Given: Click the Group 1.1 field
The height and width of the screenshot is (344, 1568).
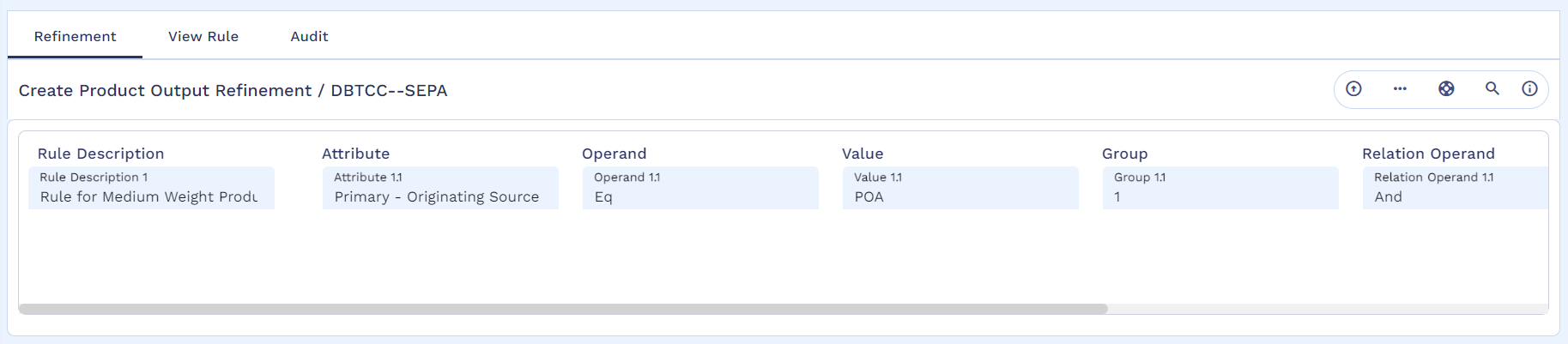Looking at the screenshot, I should [x=1220, y=188].
